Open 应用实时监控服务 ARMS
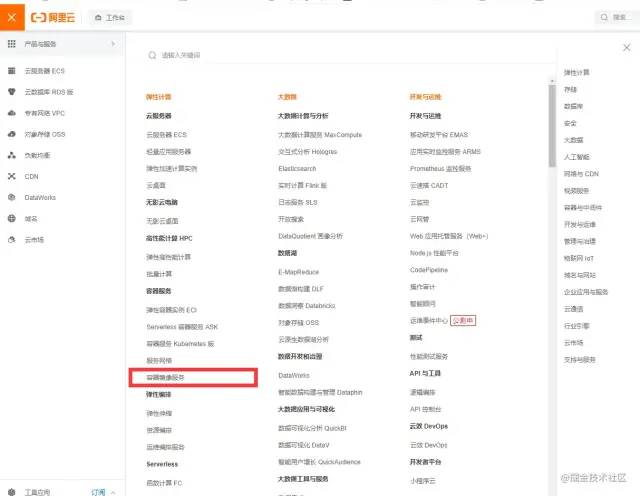Viewport: 640px width, 496px height. 445,151
